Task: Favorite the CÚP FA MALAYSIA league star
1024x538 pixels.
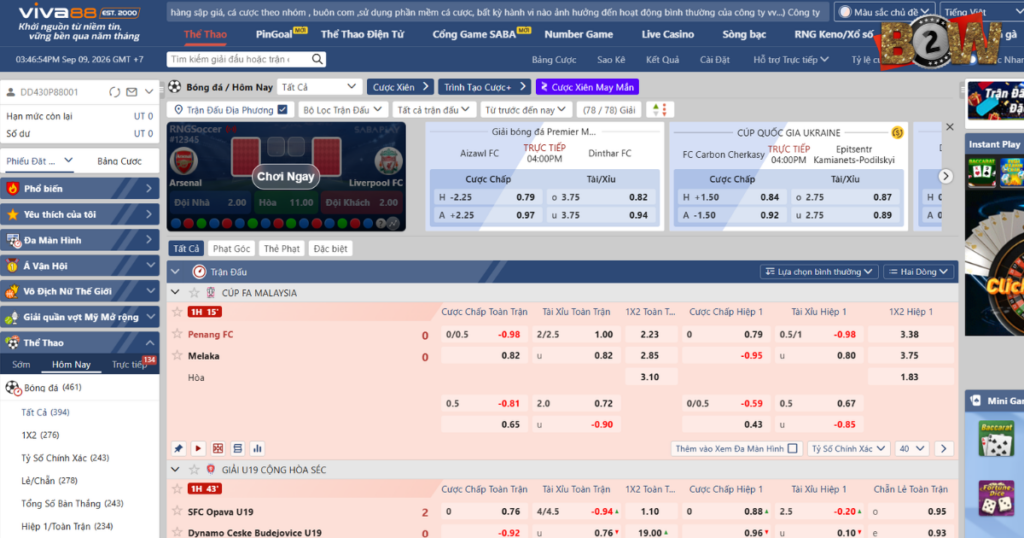Action: (194, 293)
